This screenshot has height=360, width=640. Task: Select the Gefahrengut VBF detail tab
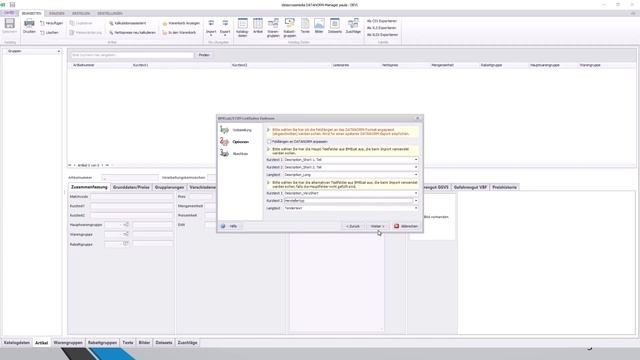click(x=470, y=187)
